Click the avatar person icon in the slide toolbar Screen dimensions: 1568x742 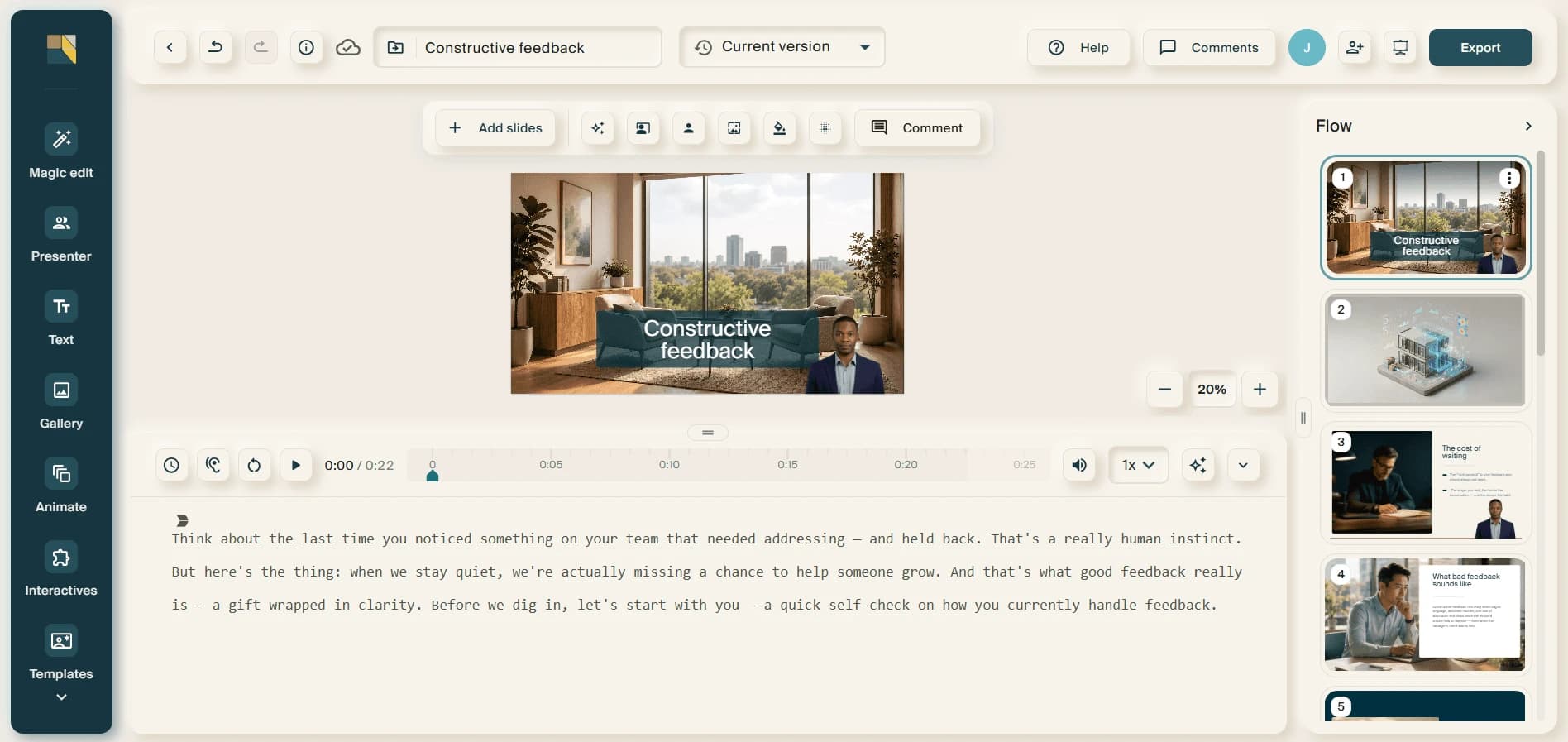(x=688, y=128)
